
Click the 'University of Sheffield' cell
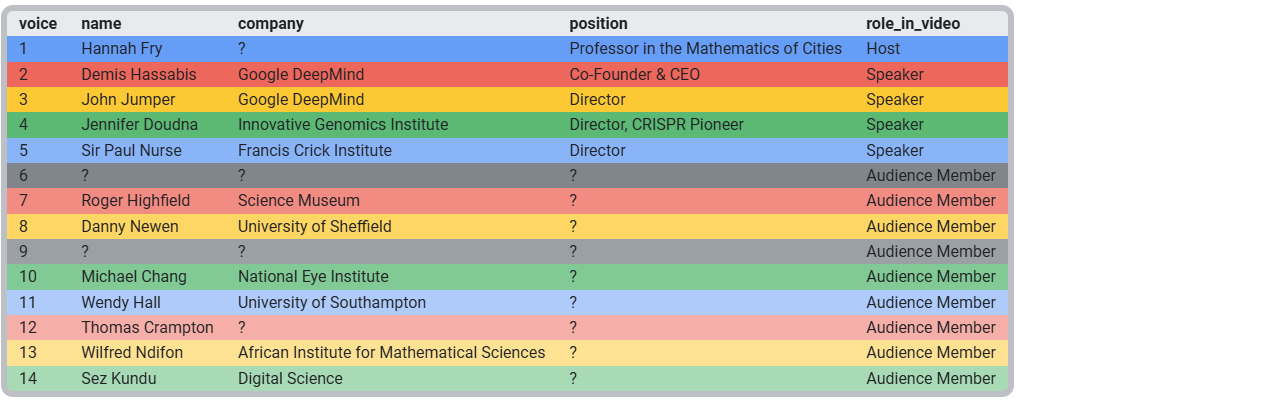tap(315, 226)
